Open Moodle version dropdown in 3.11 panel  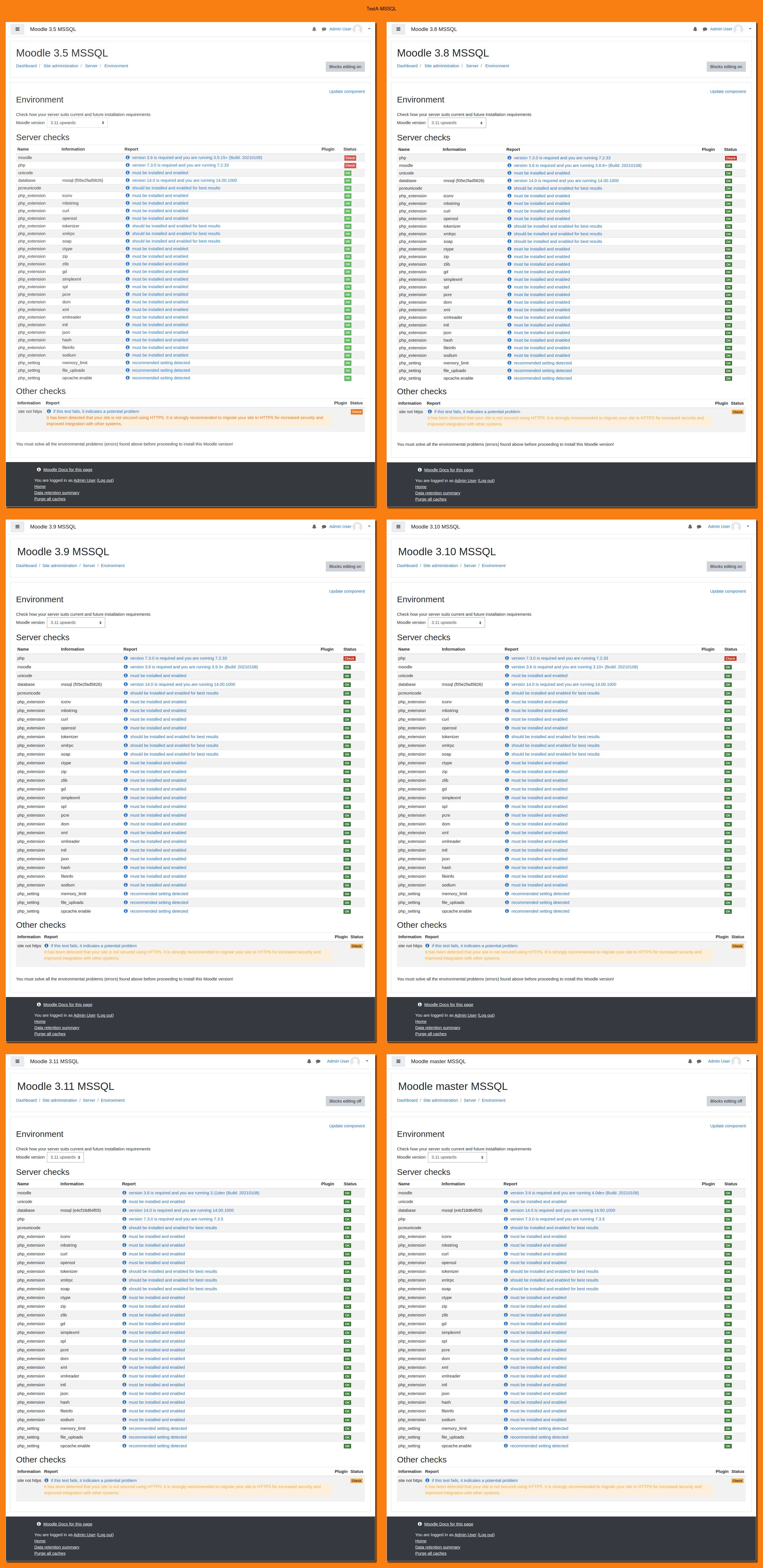[x=65, y=1157]
